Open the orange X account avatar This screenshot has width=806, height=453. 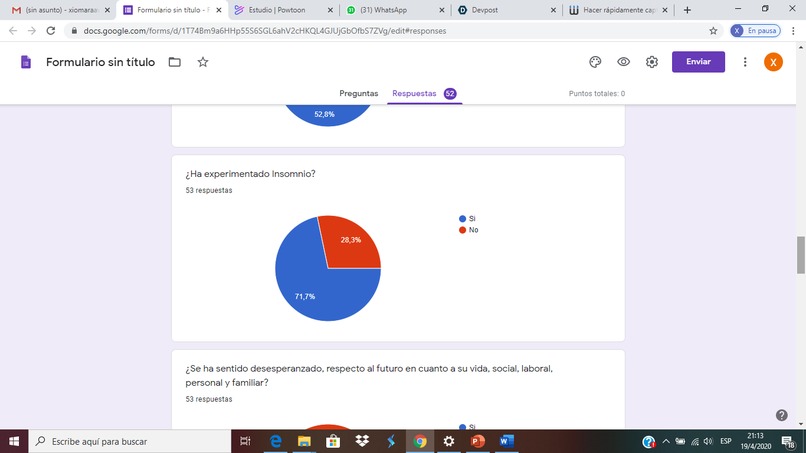click(773, 62)
